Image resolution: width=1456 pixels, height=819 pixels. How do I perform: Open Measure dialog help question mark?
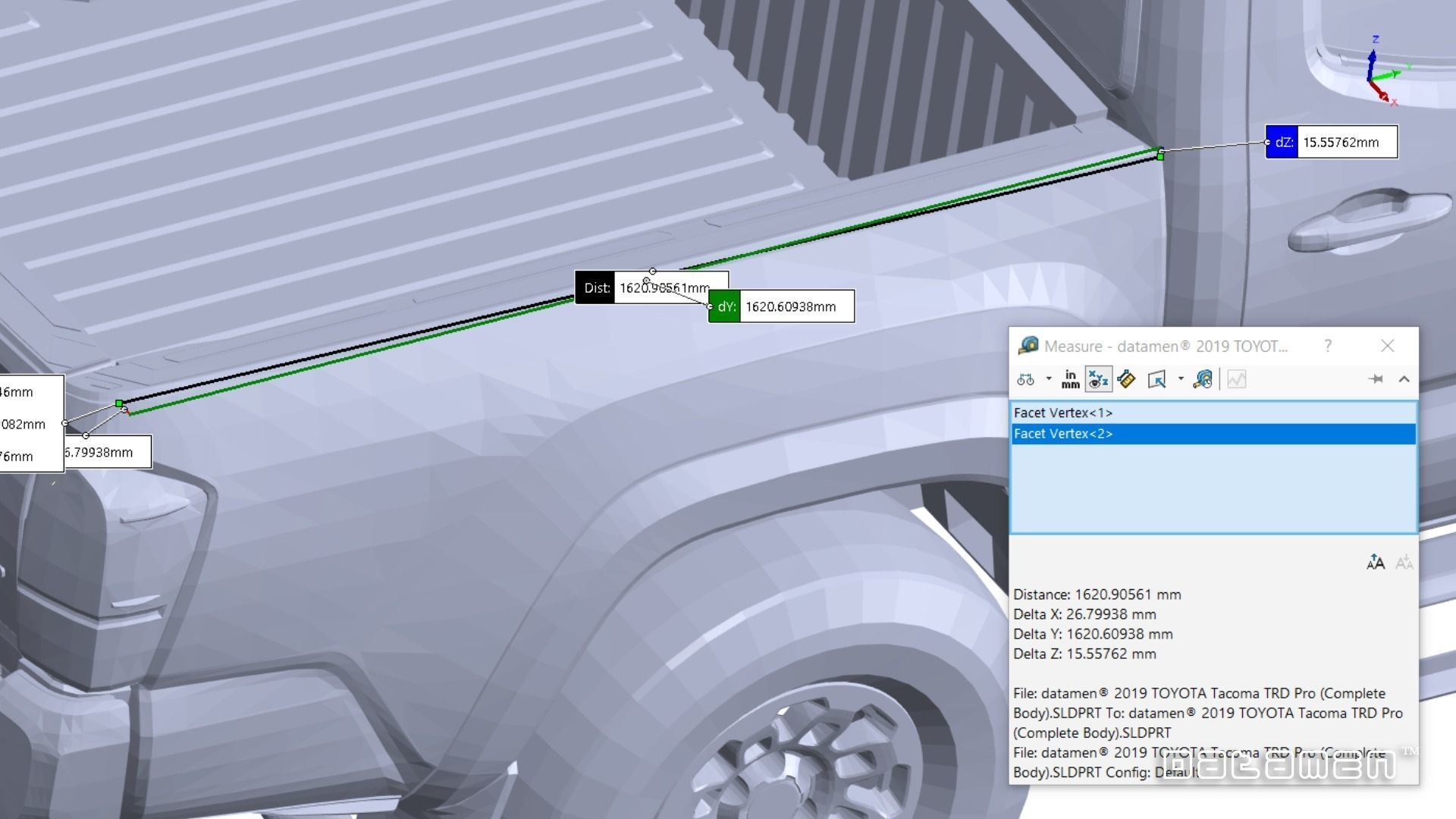(x=1328, y=346)
